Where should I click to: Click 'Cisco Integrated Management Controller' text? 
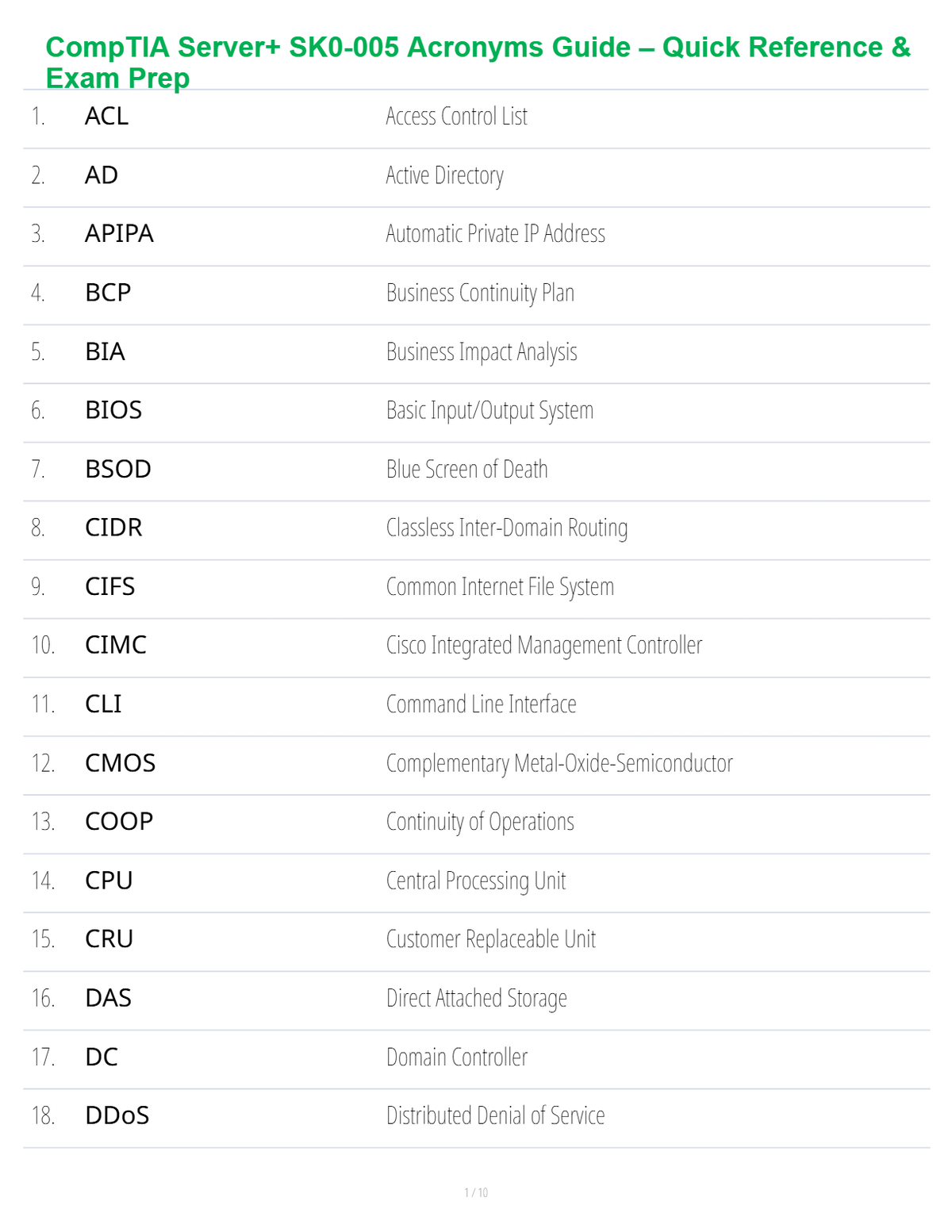pos(544,645)
